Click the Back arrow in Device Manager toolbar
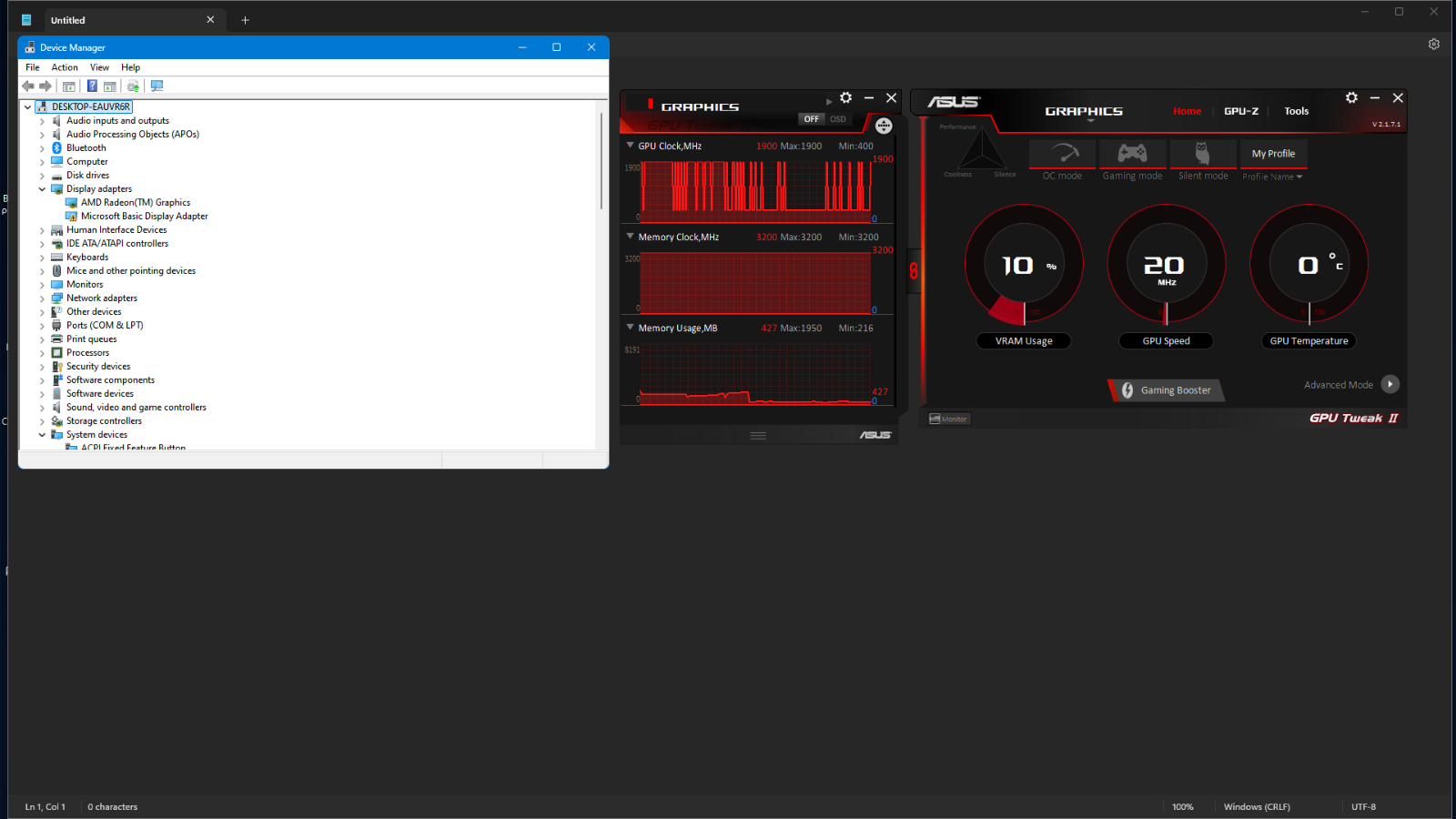Screen dimensions: 1456x819 pos(28,86)
